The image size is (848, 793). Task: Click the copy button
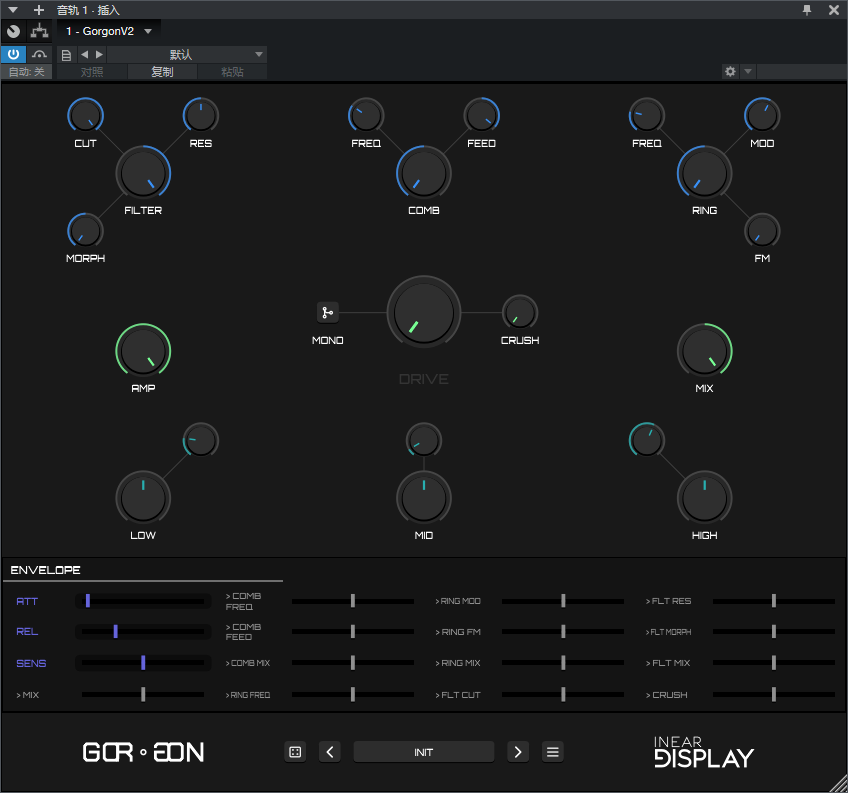coord(162,71)
